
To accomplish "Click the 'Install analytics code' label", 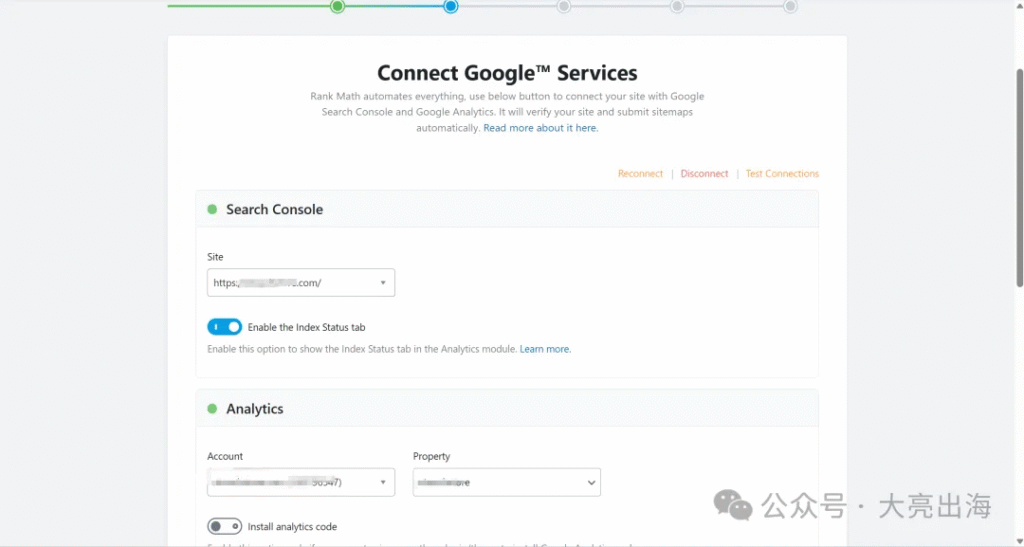I will (292, 527).
